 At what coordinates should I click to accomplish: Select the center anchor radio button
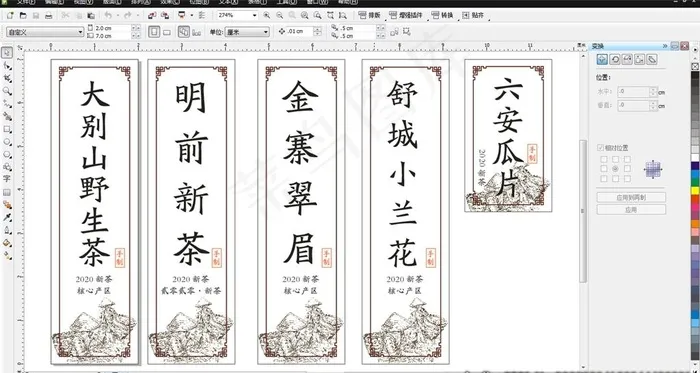pyautogui.click(x=616, y=169)
